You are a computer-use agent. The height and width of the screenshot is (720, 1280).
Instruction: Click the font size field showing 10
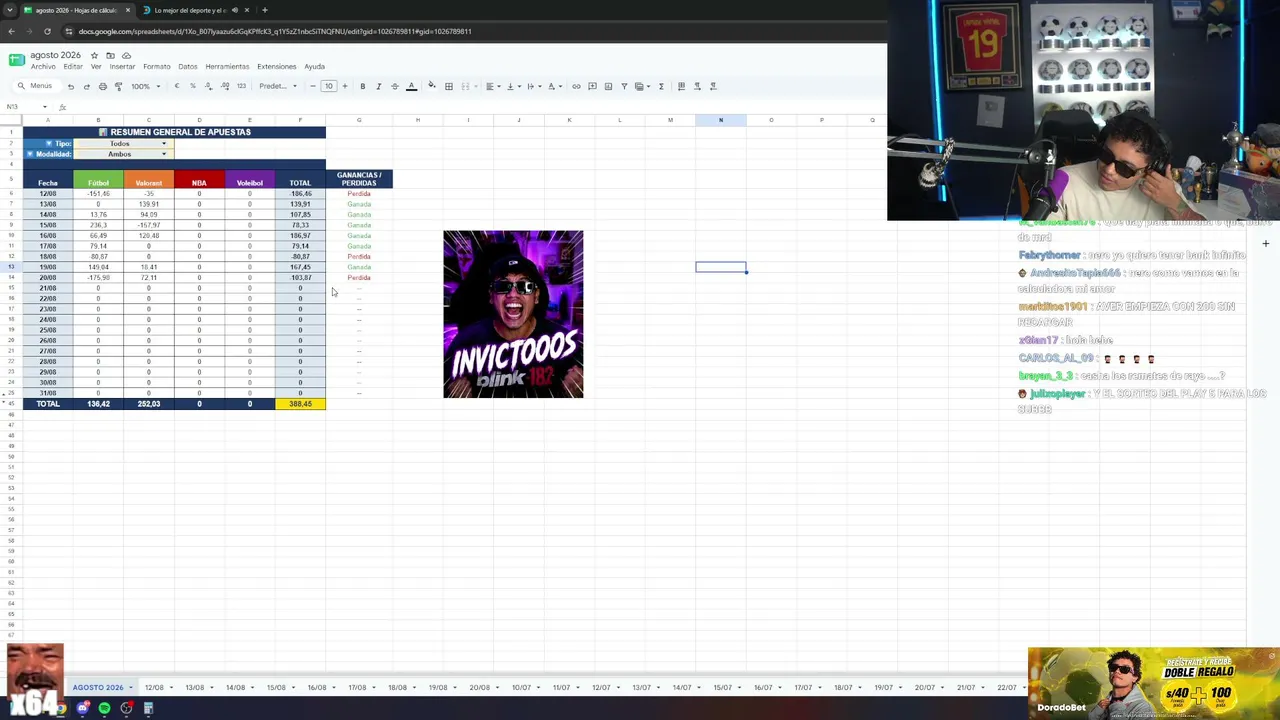coord(328,86)
